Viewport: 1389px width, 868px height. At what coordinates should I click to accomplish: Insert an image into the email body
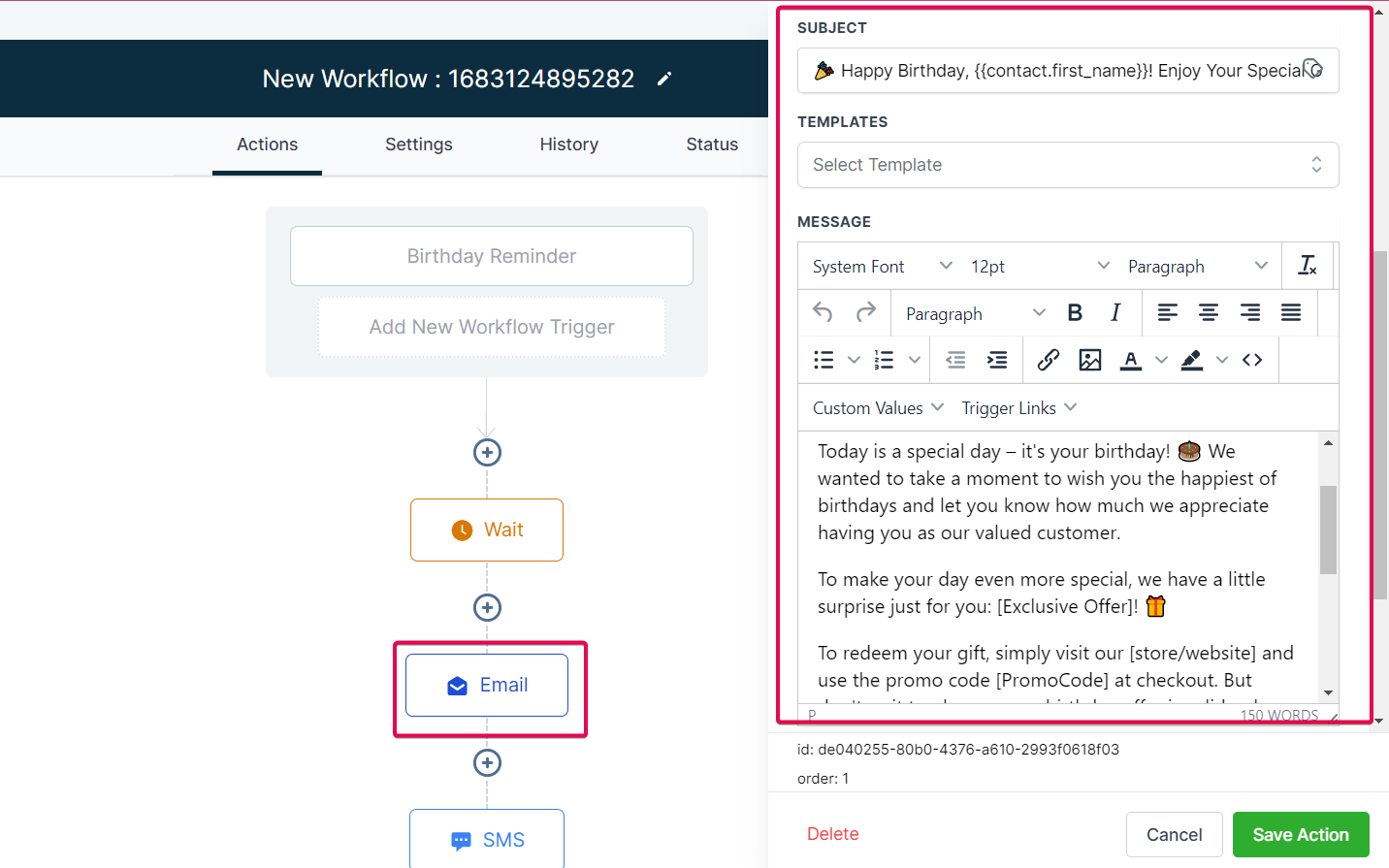[x=1089, y=359]
